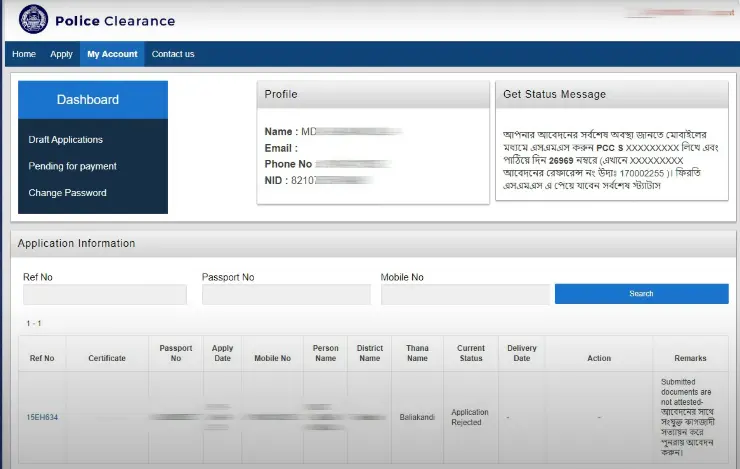Open Draft Applications in sidebar
Image resolution: width=740 pixels, height=469 pixels.
pos(66,140)
